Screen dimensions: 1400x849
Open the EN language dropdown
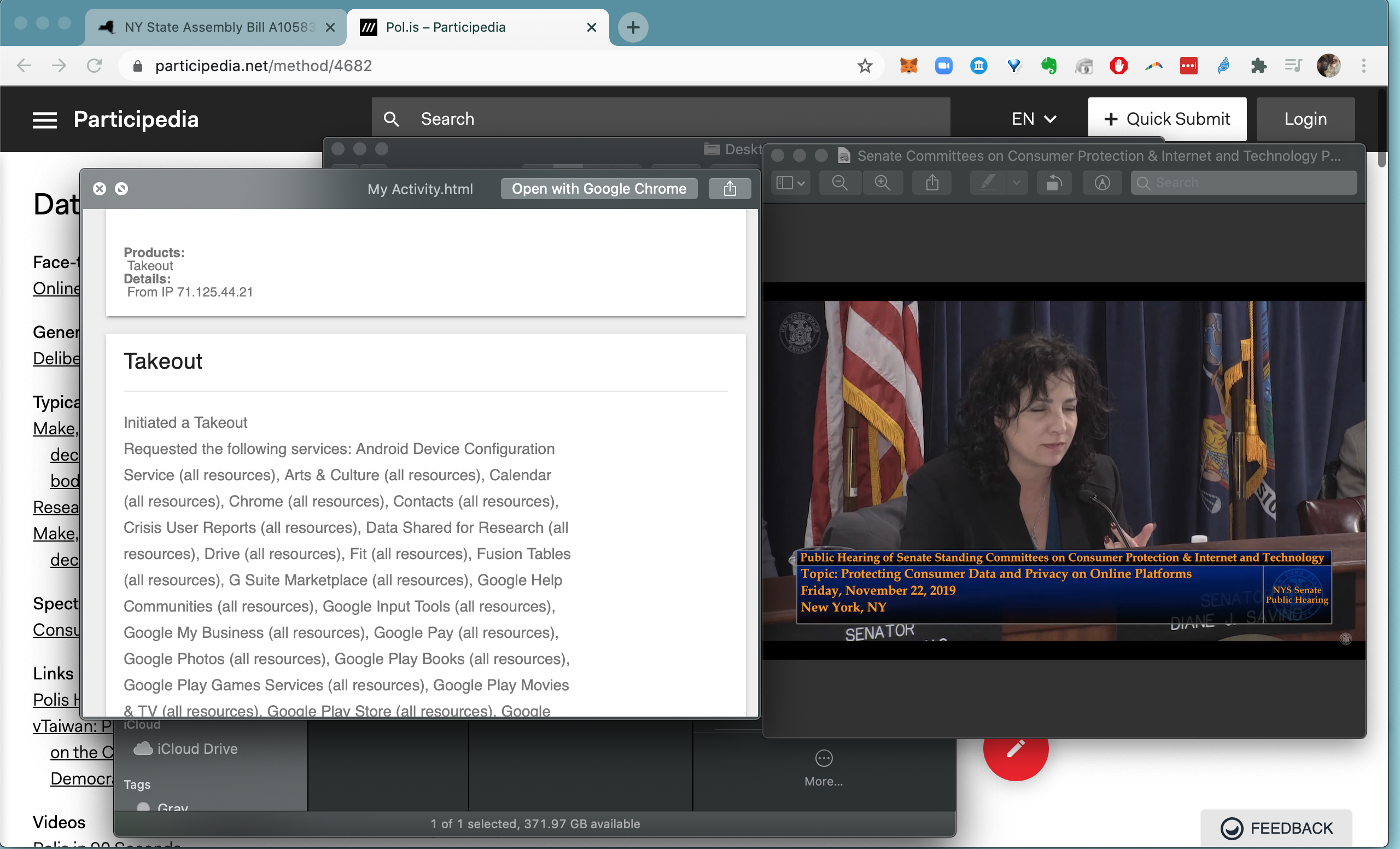pos(1034,119)
